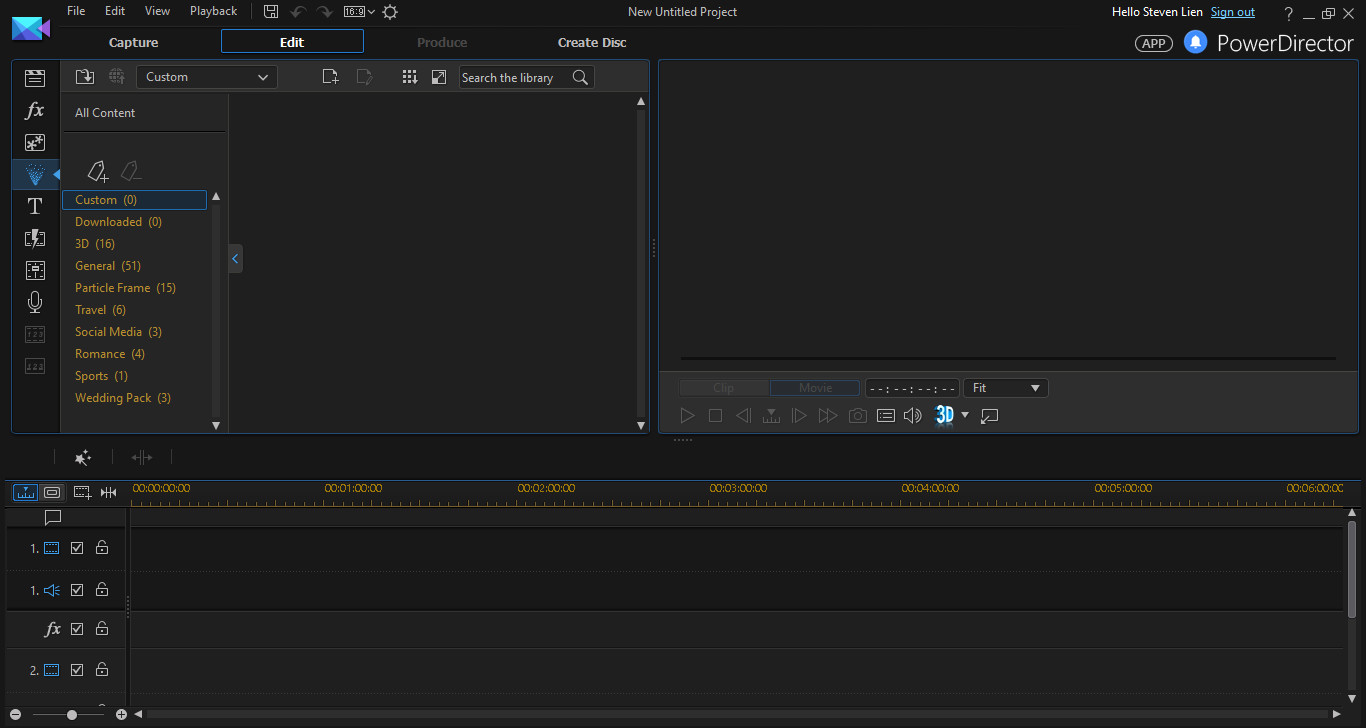Image resolution: width=1366 pixels, height=728 pixels.
Task: Open the Voice-Over Recording microphone icon
Action: click(35, 302)
